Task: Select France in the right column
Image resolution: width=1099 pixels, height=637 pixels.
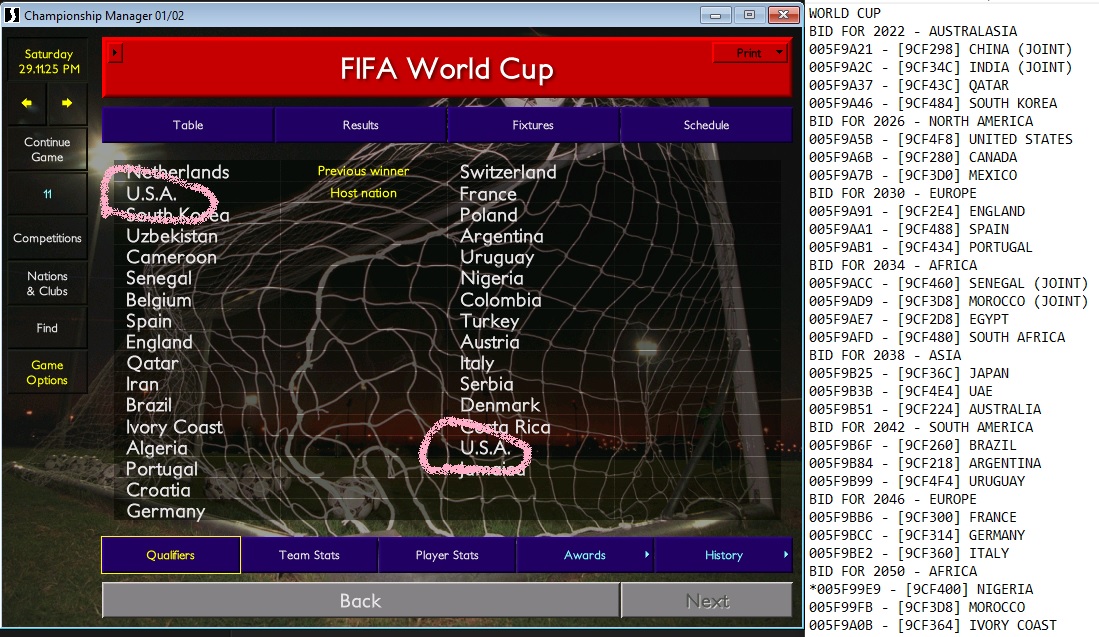Action: click(488, 194)
